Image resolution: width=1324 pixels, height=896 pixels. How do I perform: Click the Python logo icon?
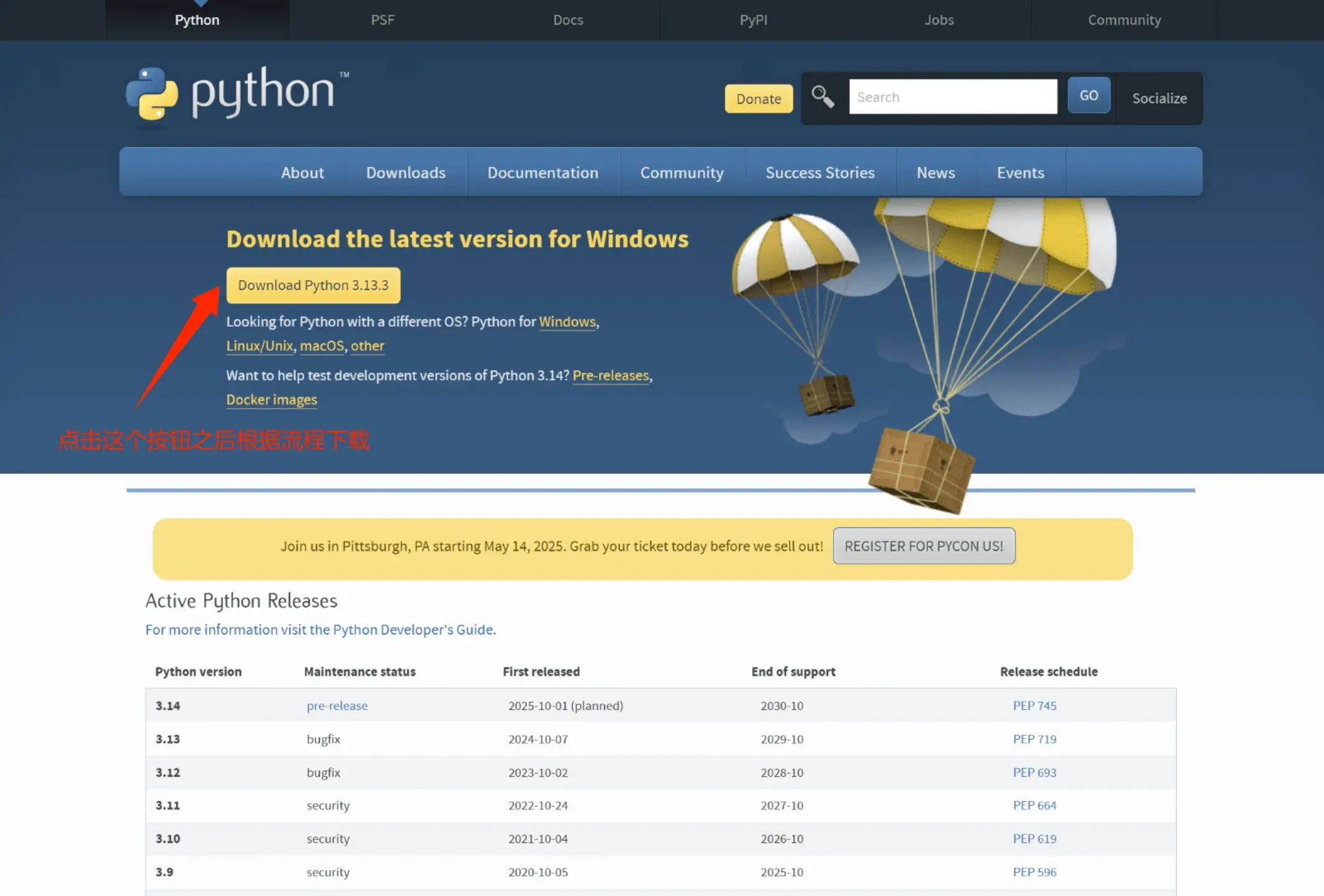click(x=152, y=94)
